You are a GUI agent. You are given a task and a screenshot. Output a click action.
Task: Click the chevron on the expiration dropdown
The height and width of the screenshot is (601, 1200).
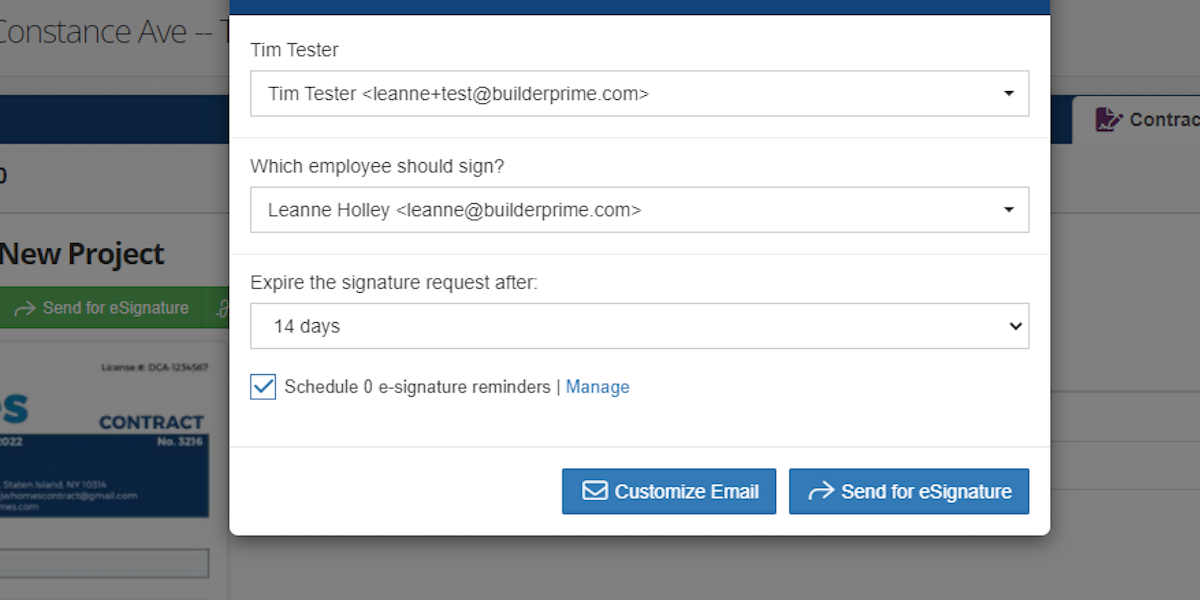coord(1015,325)
